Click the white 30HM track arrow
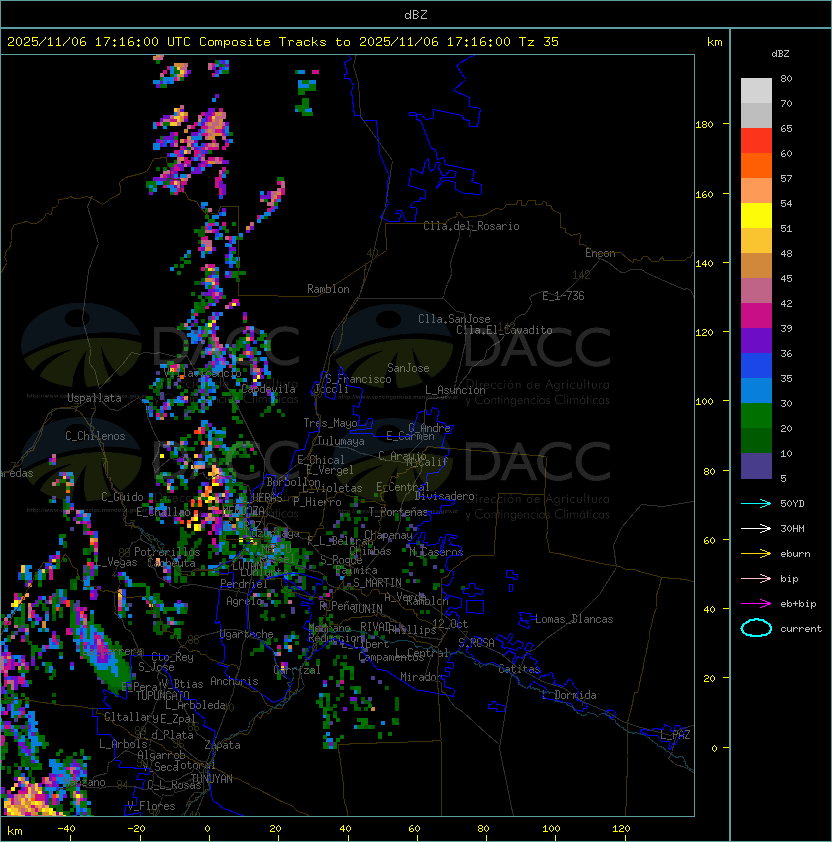Screen dimensions: 832x842 tap(756, 529)
